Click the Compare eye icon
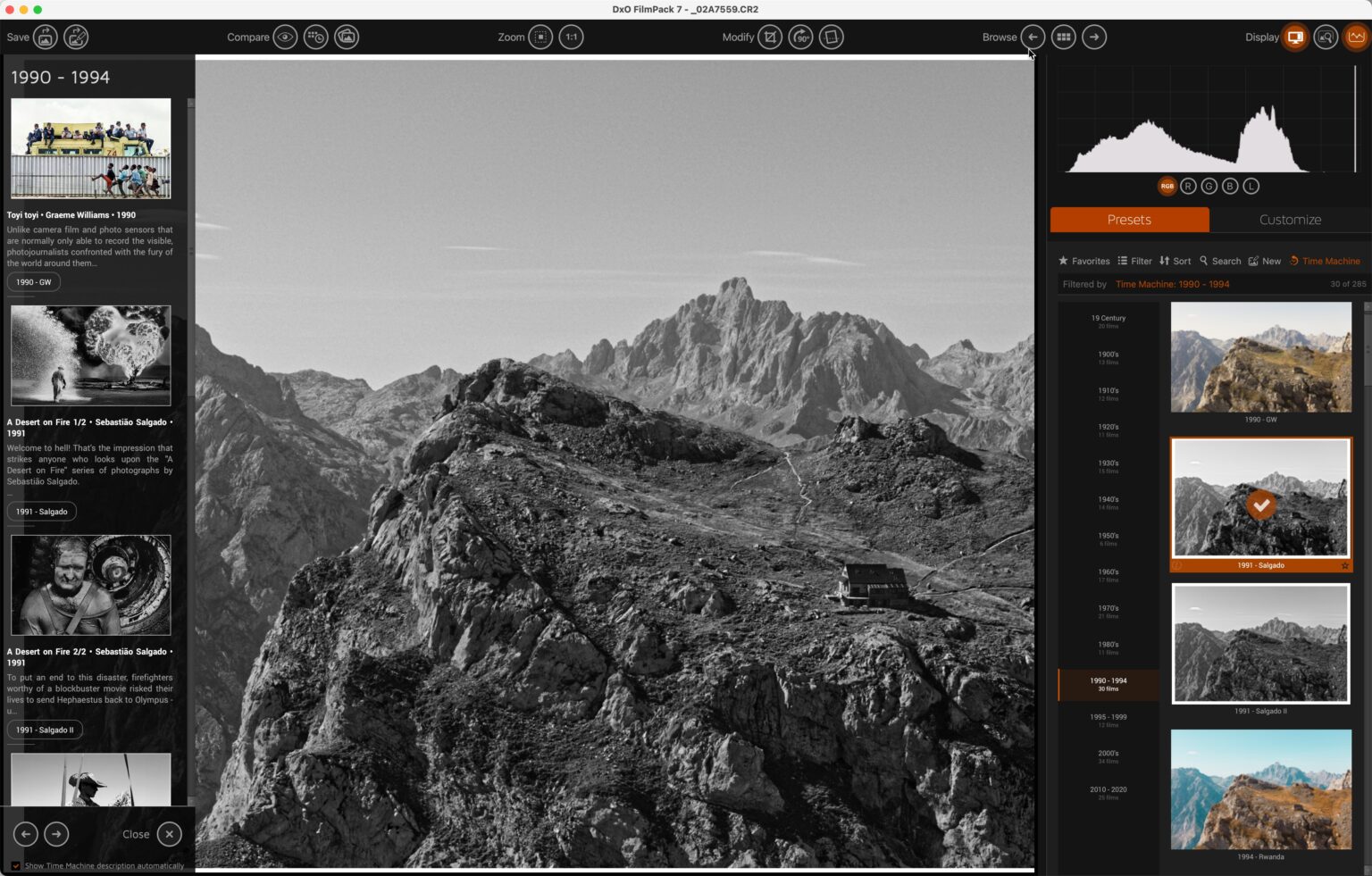 point(285,38)
